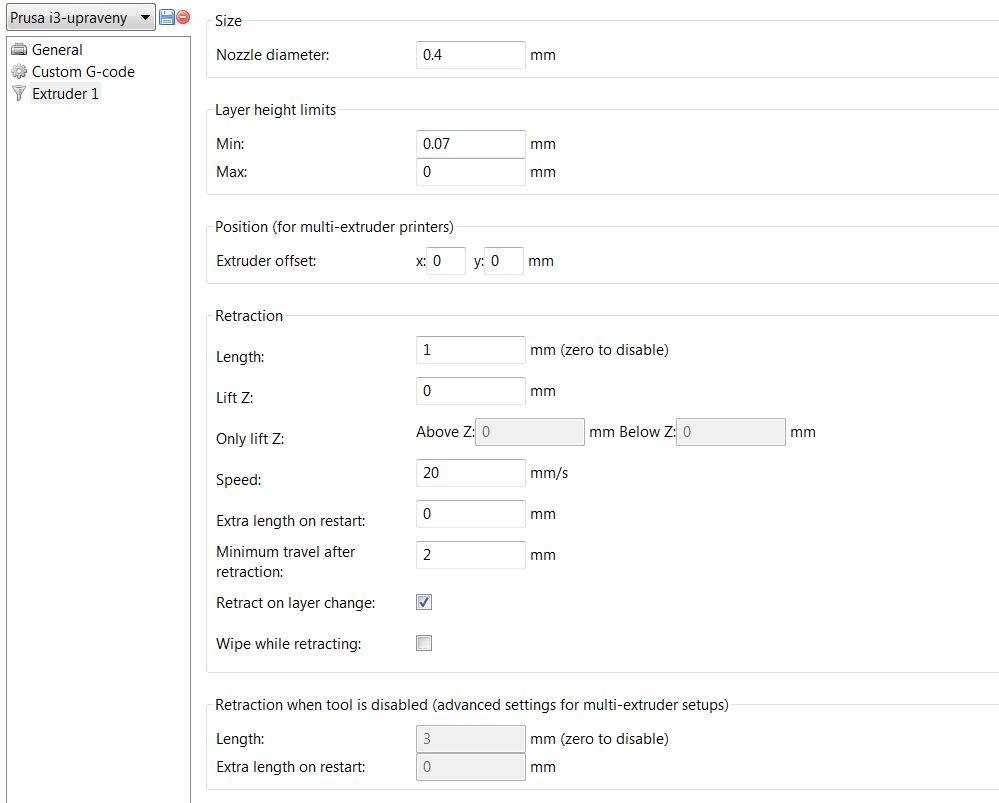Click the Min layer height field
The width and height of the screenshot is (999, 803).
(470, 144)
